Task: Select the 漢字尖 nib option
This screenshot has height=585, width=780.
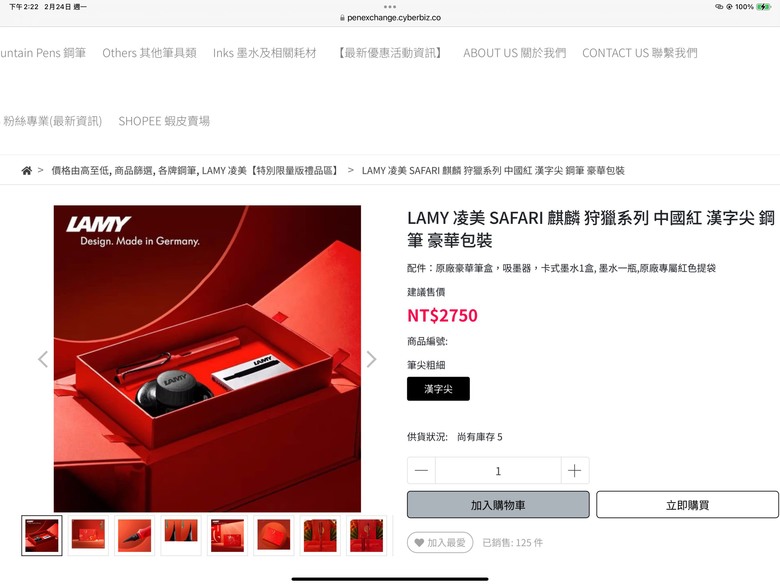Action: (x=438, y=389)
